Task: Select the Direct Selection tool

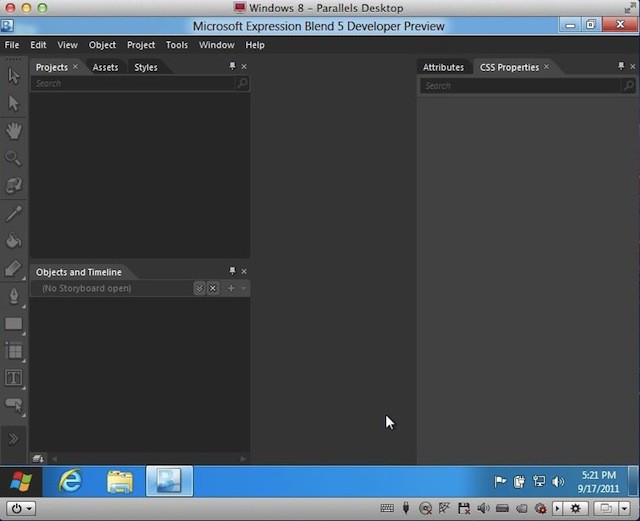Action: (x=14, y=103)
